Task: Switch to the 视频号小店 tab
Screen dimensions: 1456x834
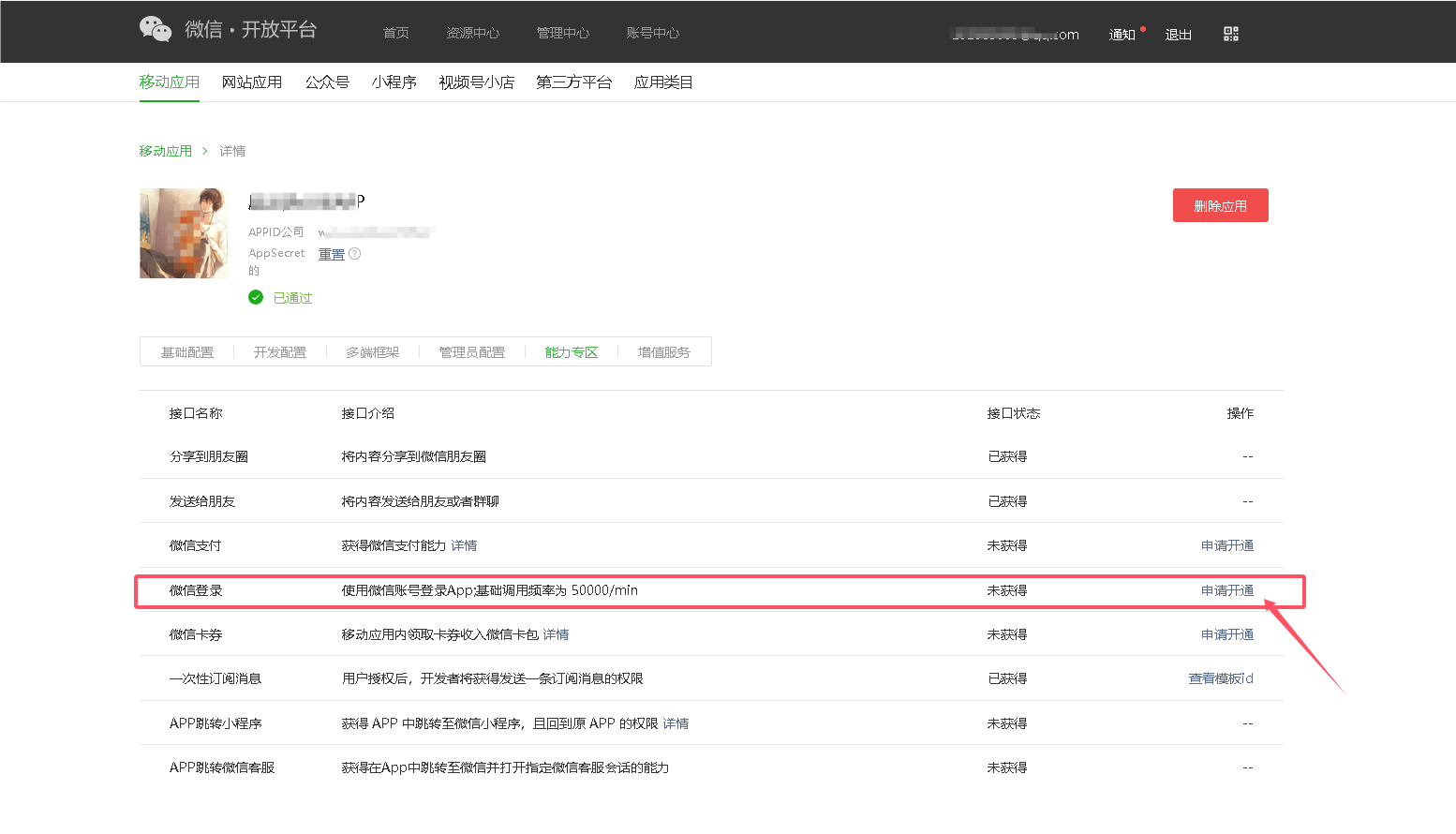Action: [x=476, y=82]
